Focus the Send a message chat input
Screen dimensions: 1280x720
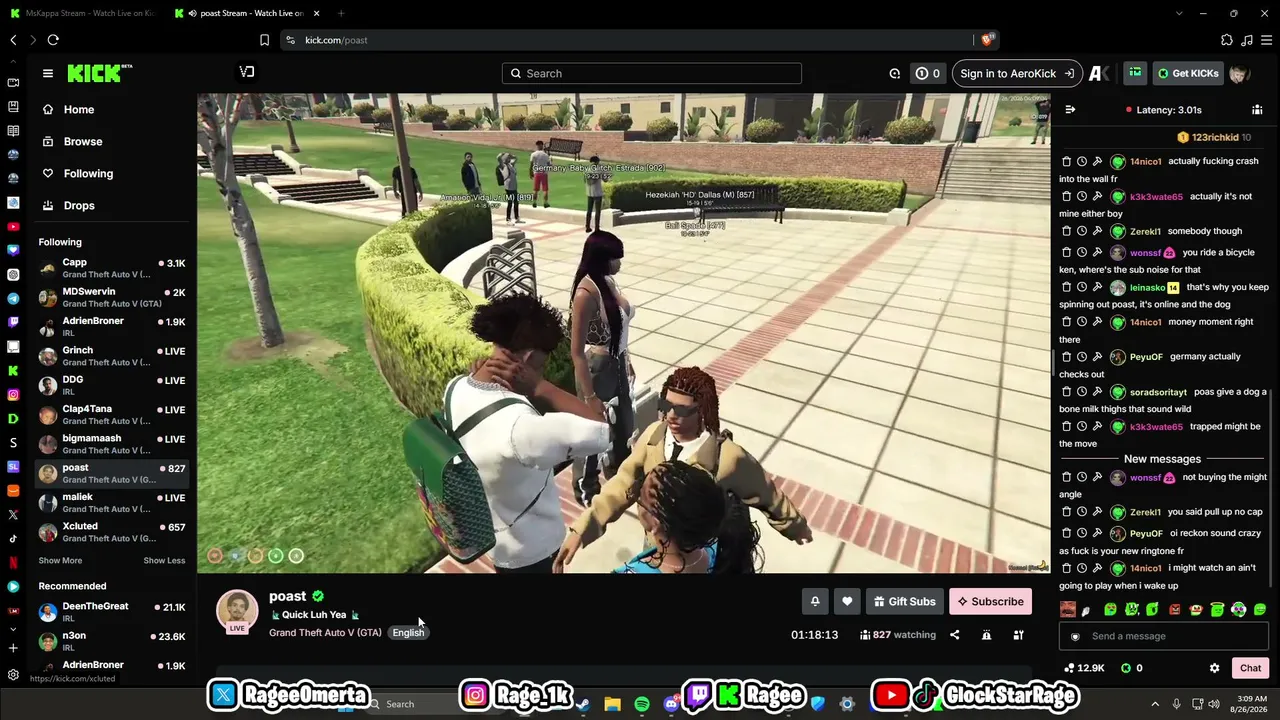(1164, 636)
